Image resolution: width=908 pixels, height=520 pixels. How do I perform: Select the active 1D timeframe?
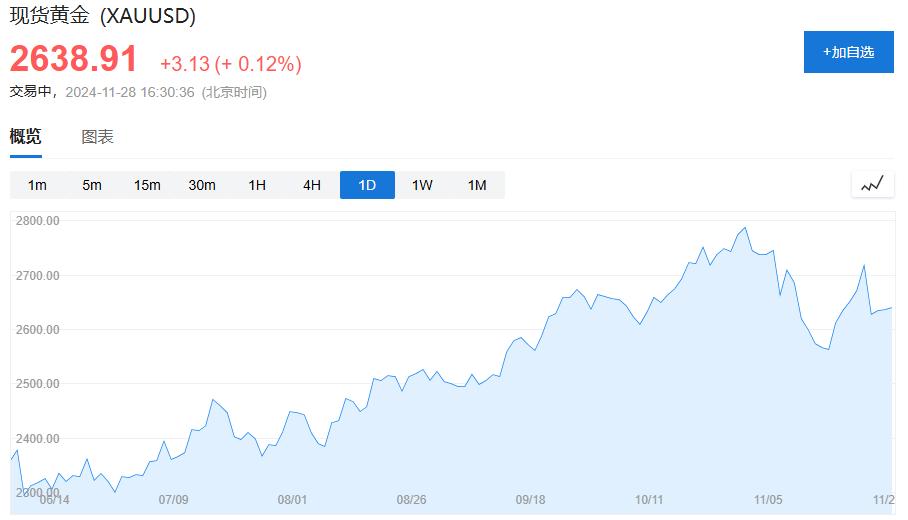pyautogui.click(x=367, y=185)
